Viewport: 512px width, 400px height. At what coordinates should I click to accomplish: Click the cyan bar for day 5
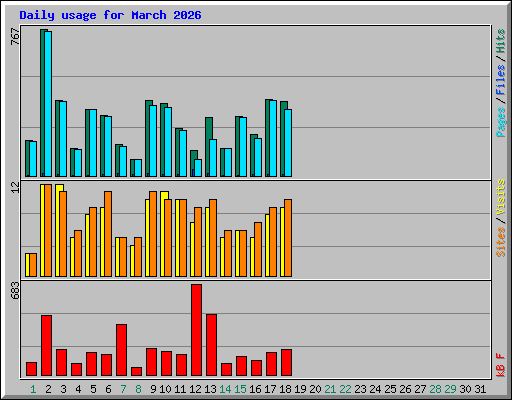click(x=93, y=143)
